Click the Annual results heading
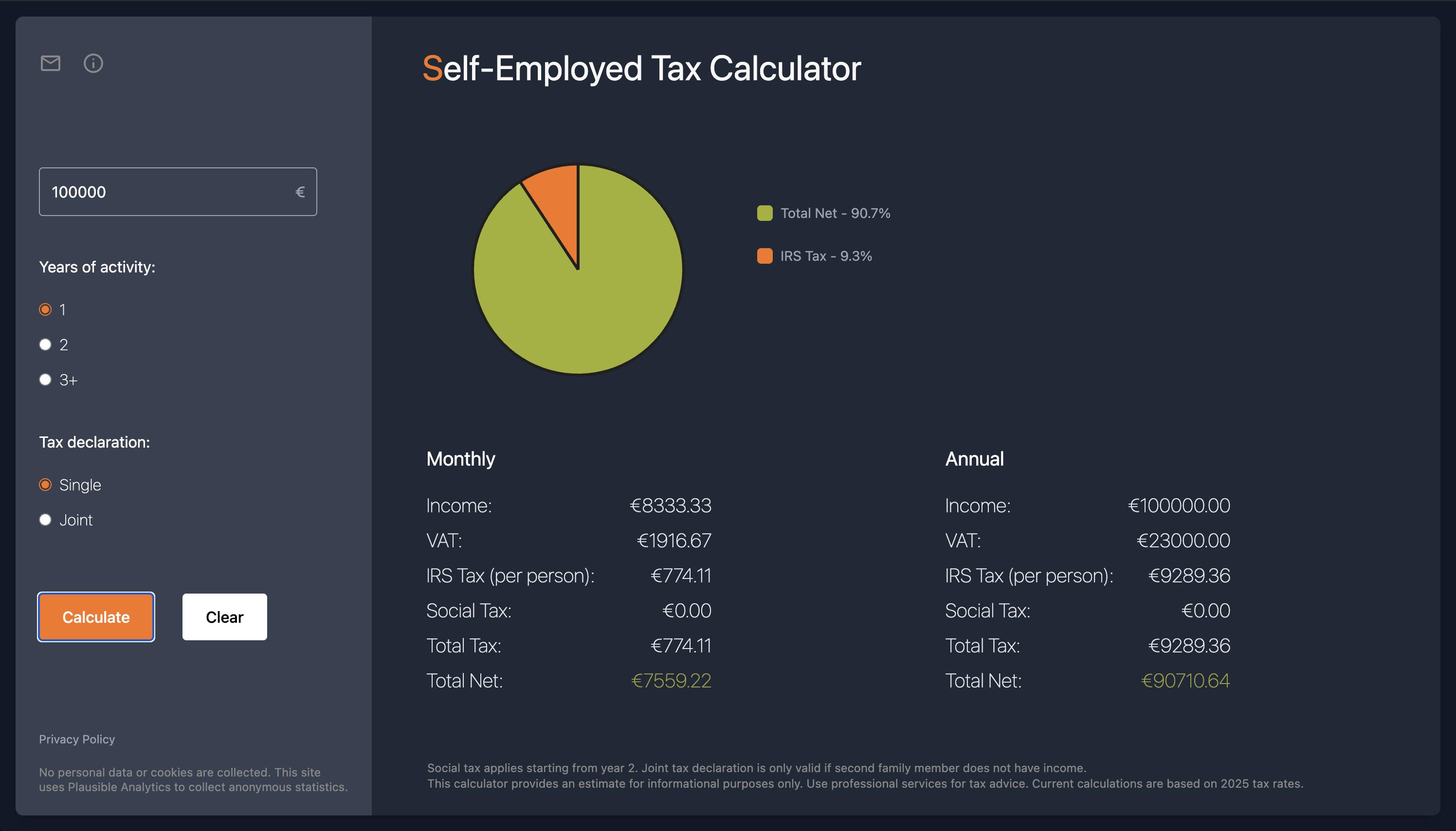 pyautogui.click(x=974, y=458)
